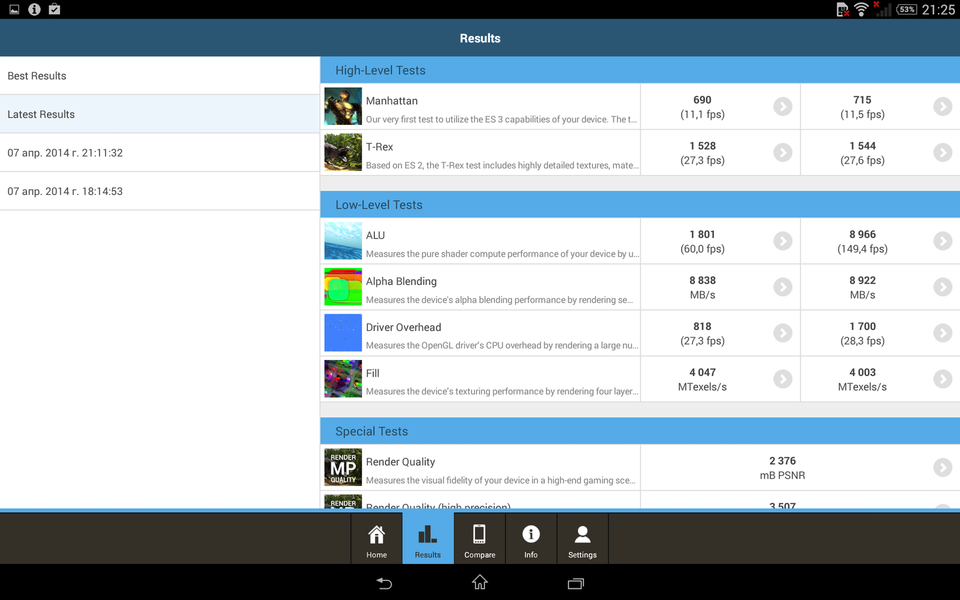The width and height of the screenshot is (960, 600).
Task: Open the Compare tab
Action: (479, 538)
